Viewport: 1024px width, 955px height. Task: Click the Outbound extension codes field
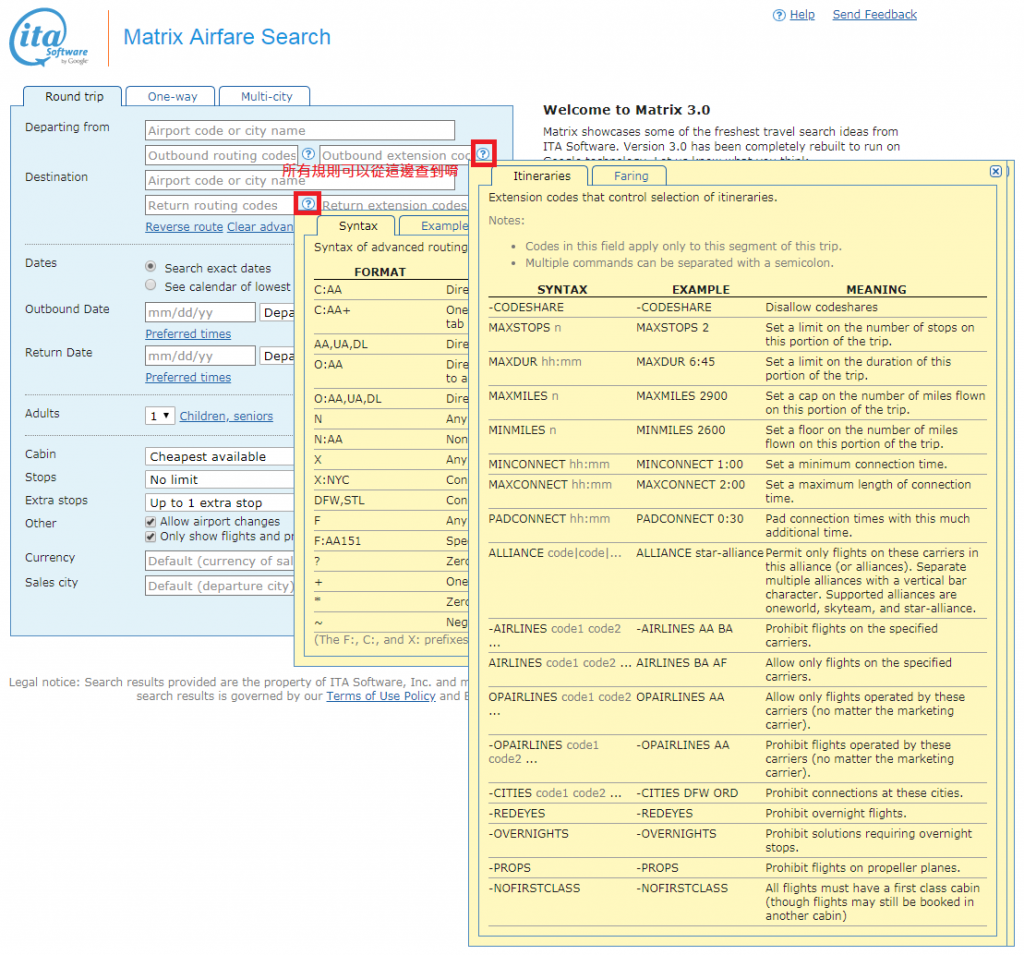click(x=395, y=155)
